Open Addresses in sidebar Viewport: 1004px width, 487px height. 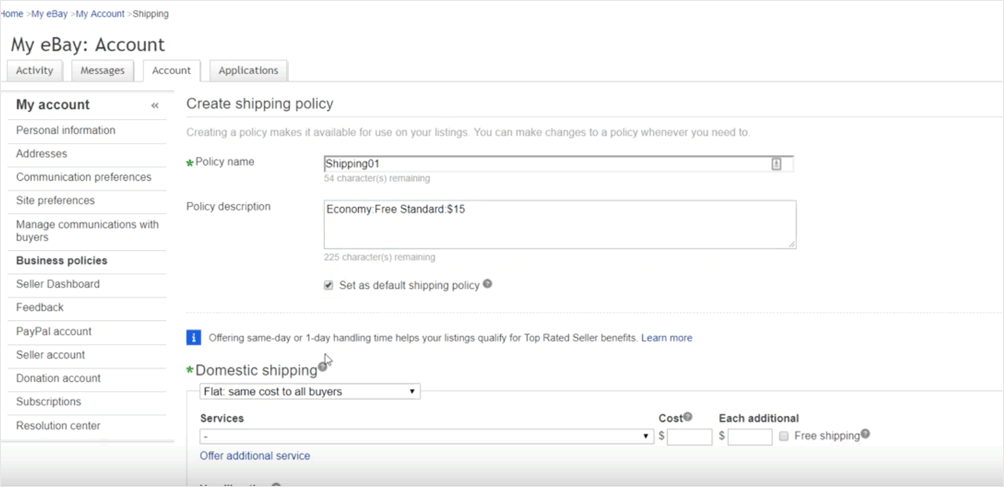[x=42, y=154]
